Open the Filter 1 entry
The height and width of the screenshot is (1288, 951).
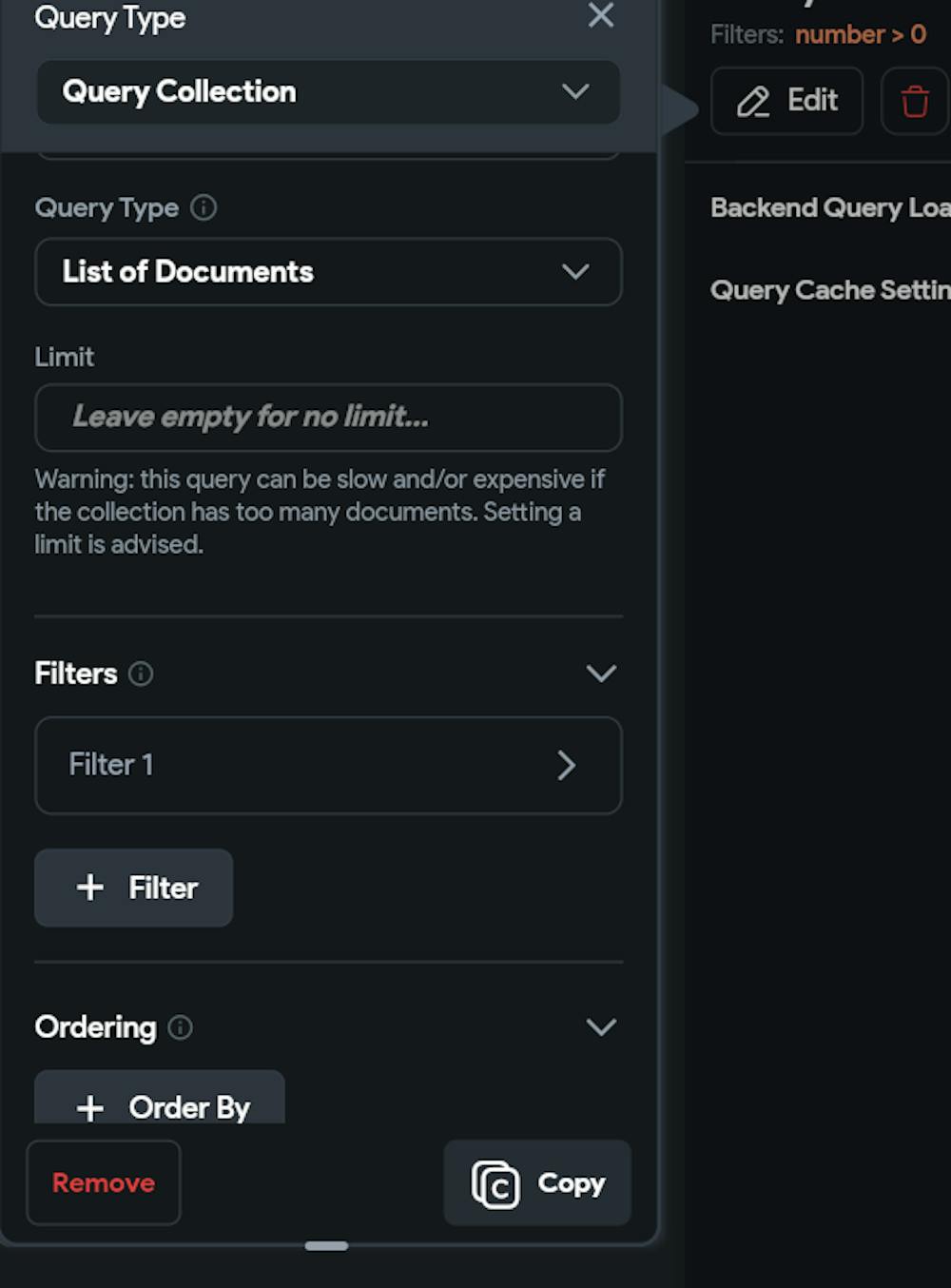point(328,766)
